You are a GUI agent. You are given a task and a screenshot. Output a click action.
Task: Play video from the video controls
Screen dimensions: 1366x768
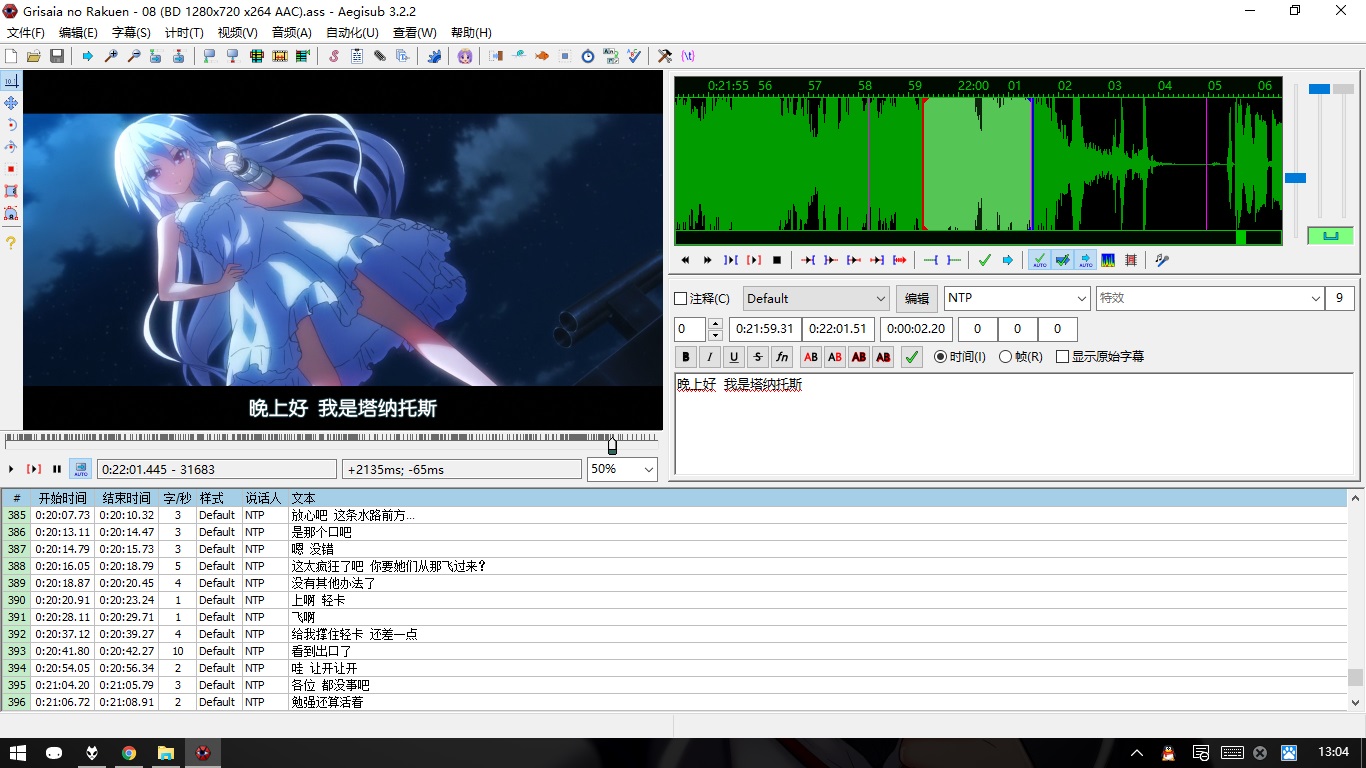pyautogui.click(x=11, y=469)
